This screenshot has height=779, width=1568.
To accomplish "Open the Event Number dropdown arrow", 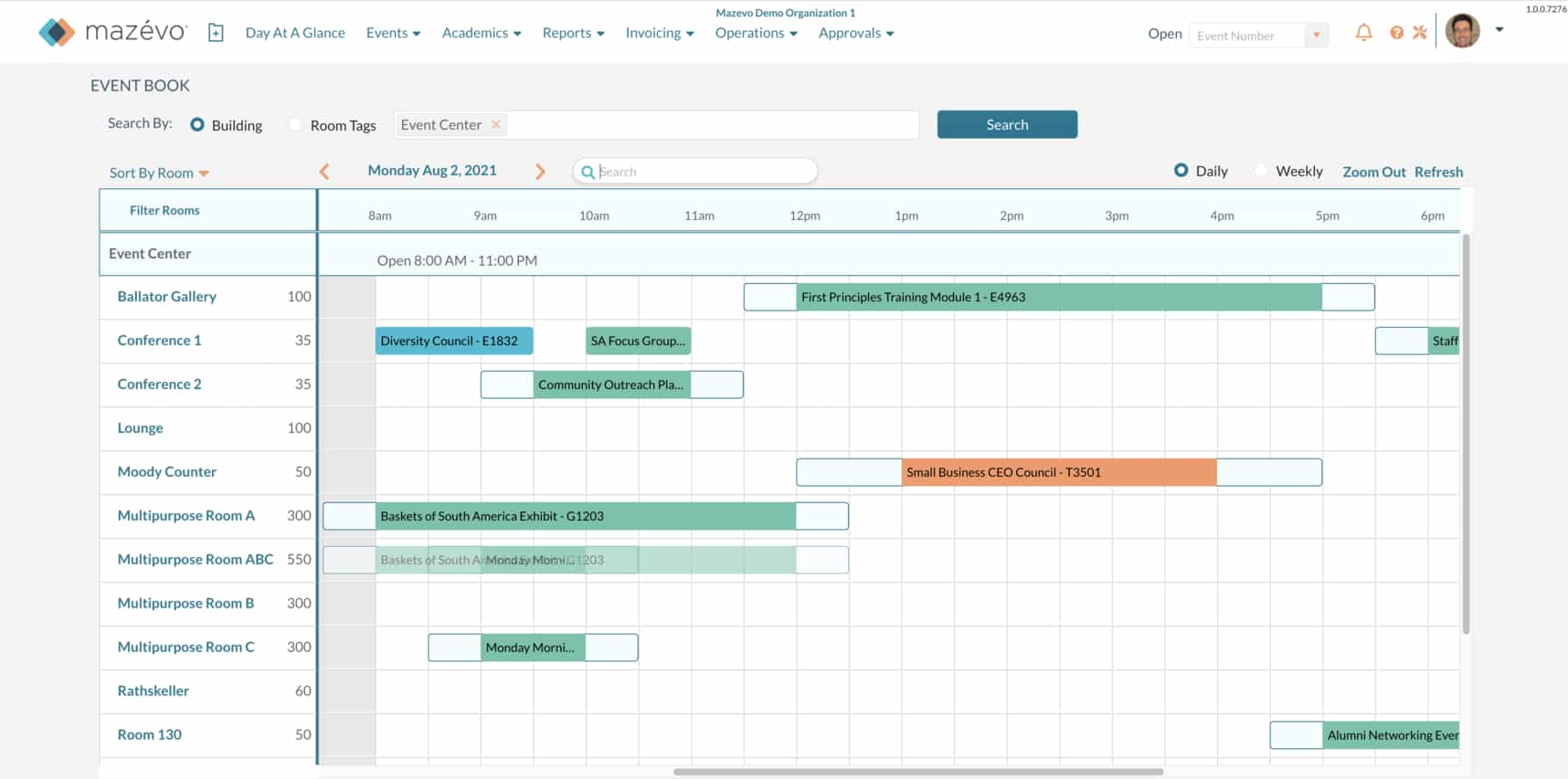I will 1316,36.
